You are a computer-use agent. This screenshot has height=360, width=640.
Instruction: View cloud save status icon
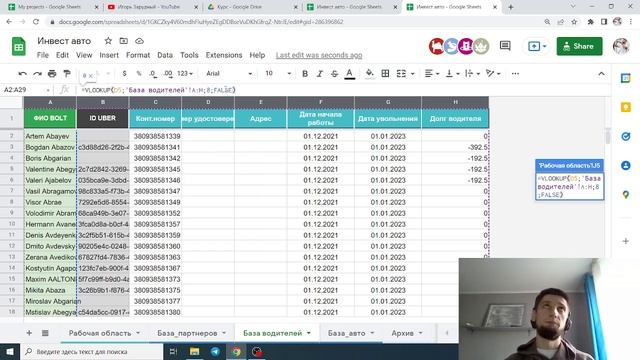click(139, 41)
